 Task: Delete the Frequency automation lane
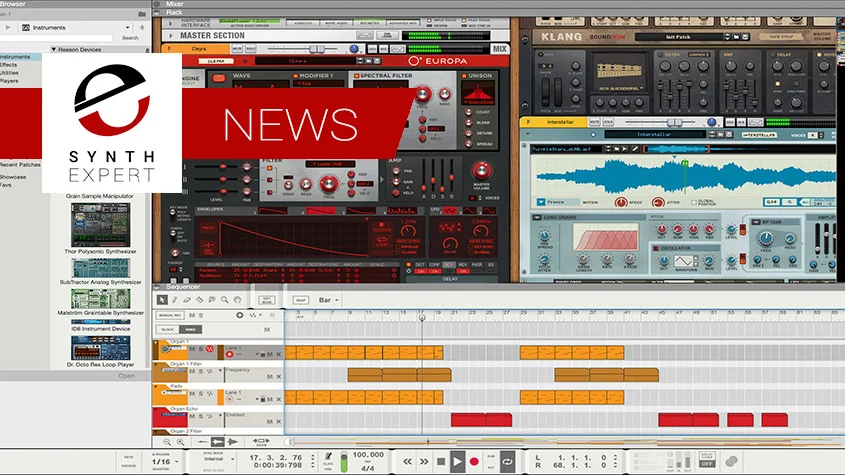[279, 377]
